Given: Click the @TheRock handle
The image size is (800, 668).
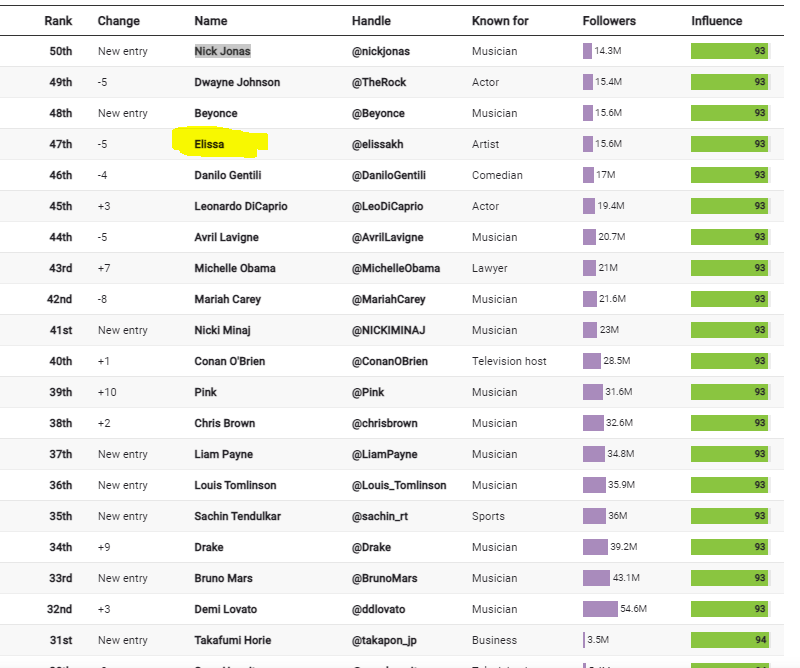Looking at the screenshot, I should pyautogui.click(x=379, y=82).
